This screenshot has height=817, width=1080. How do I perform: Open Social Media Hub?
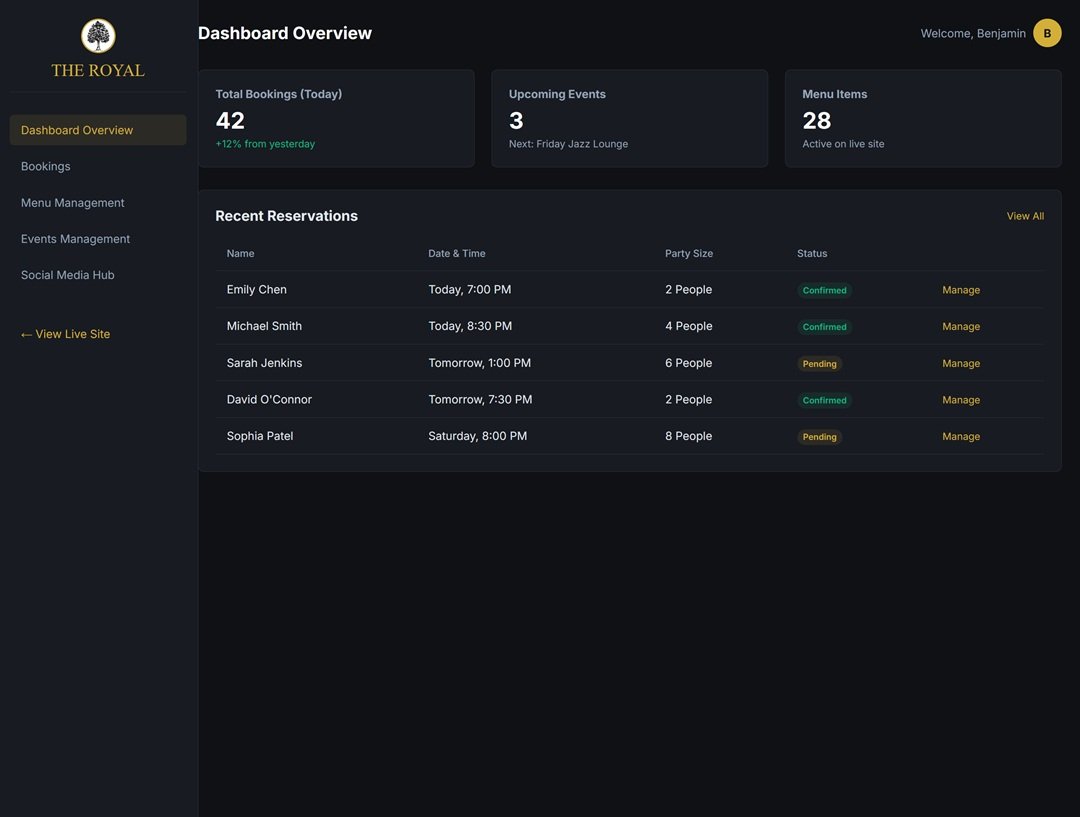pos(98,275)
